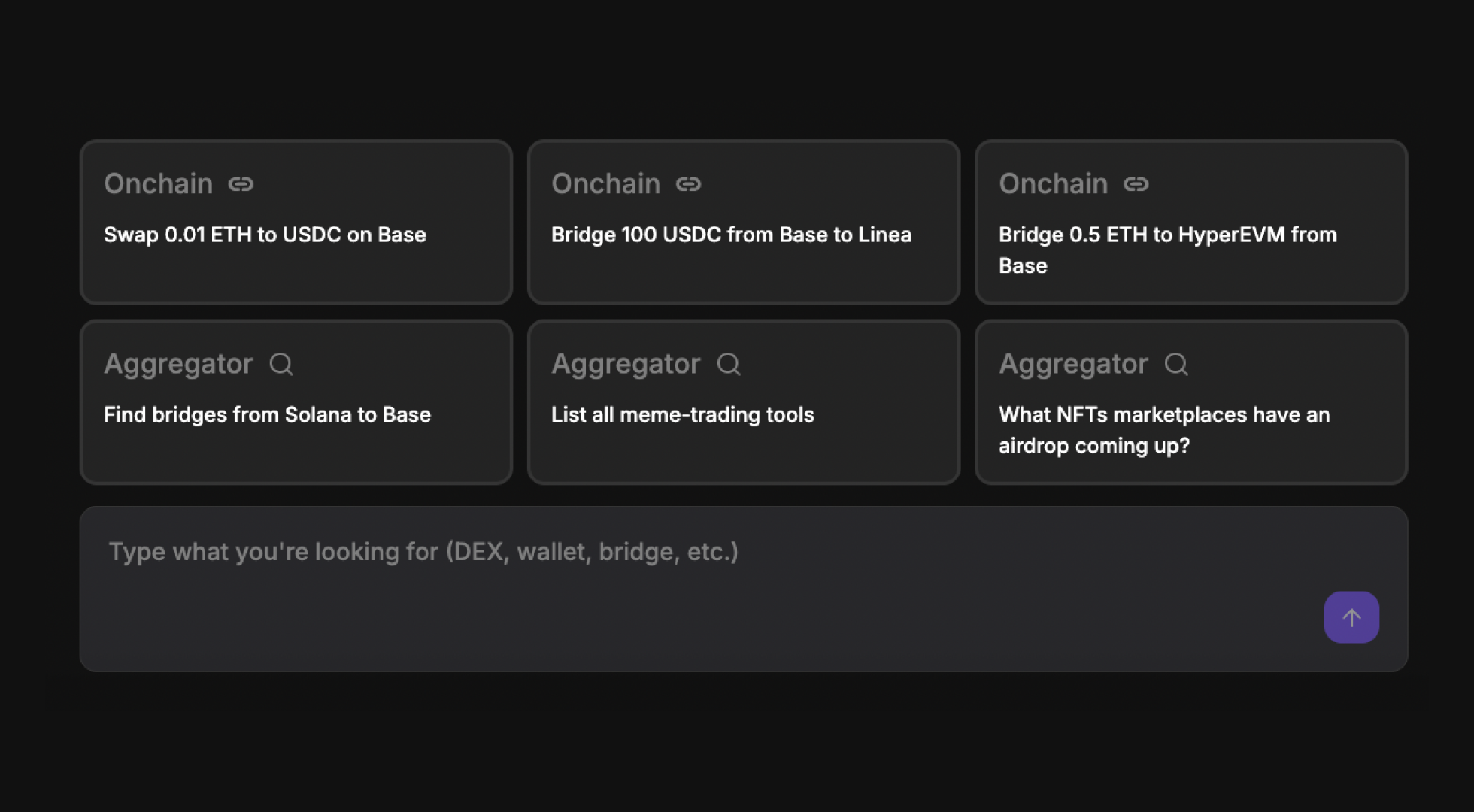The width and height of the screenshot is (1474, 812).
Task: Click the Onchain label above Bridge 100 USDC
Action: 605,184
